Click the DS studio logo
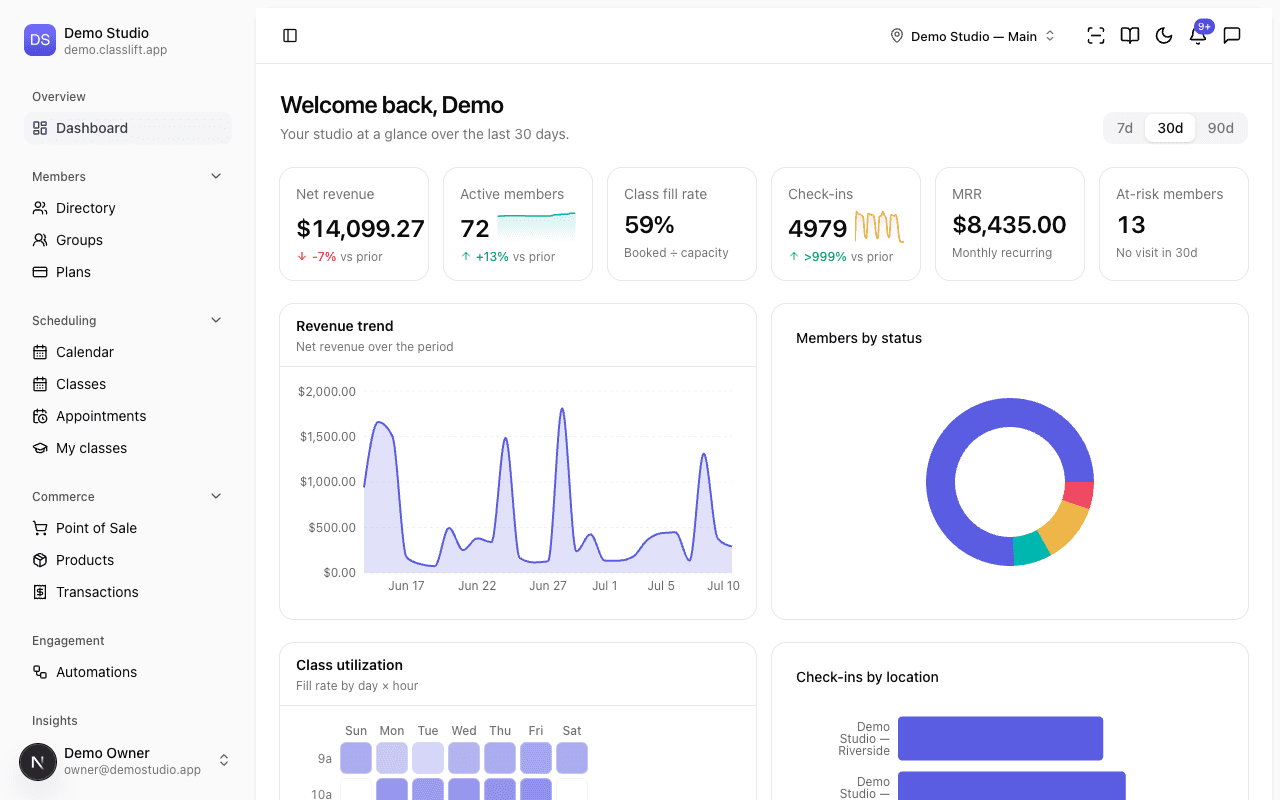 click(40, 40)
